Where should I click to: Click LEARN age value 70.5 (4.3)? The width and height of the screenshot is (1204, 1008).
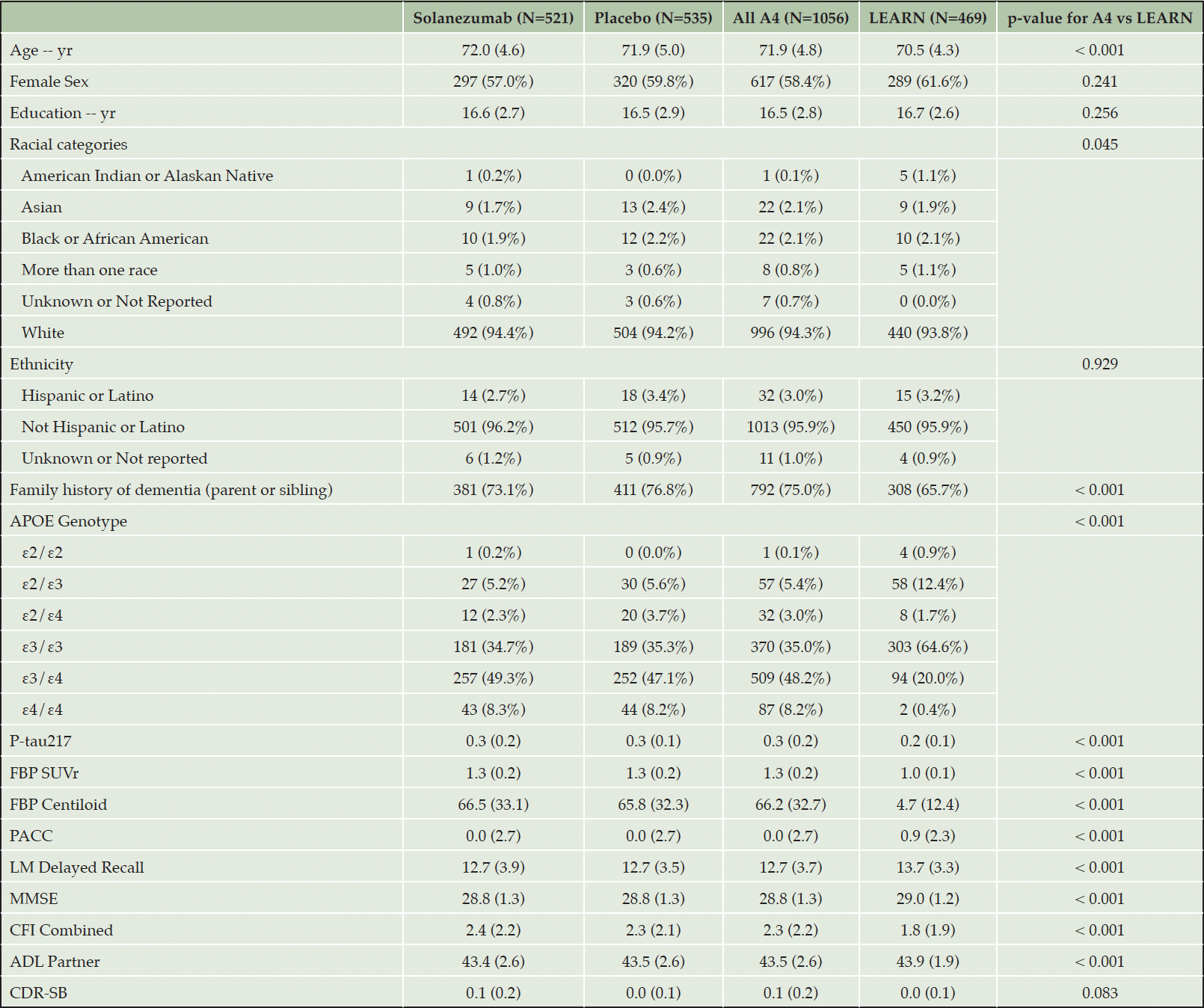pos(928,50)
